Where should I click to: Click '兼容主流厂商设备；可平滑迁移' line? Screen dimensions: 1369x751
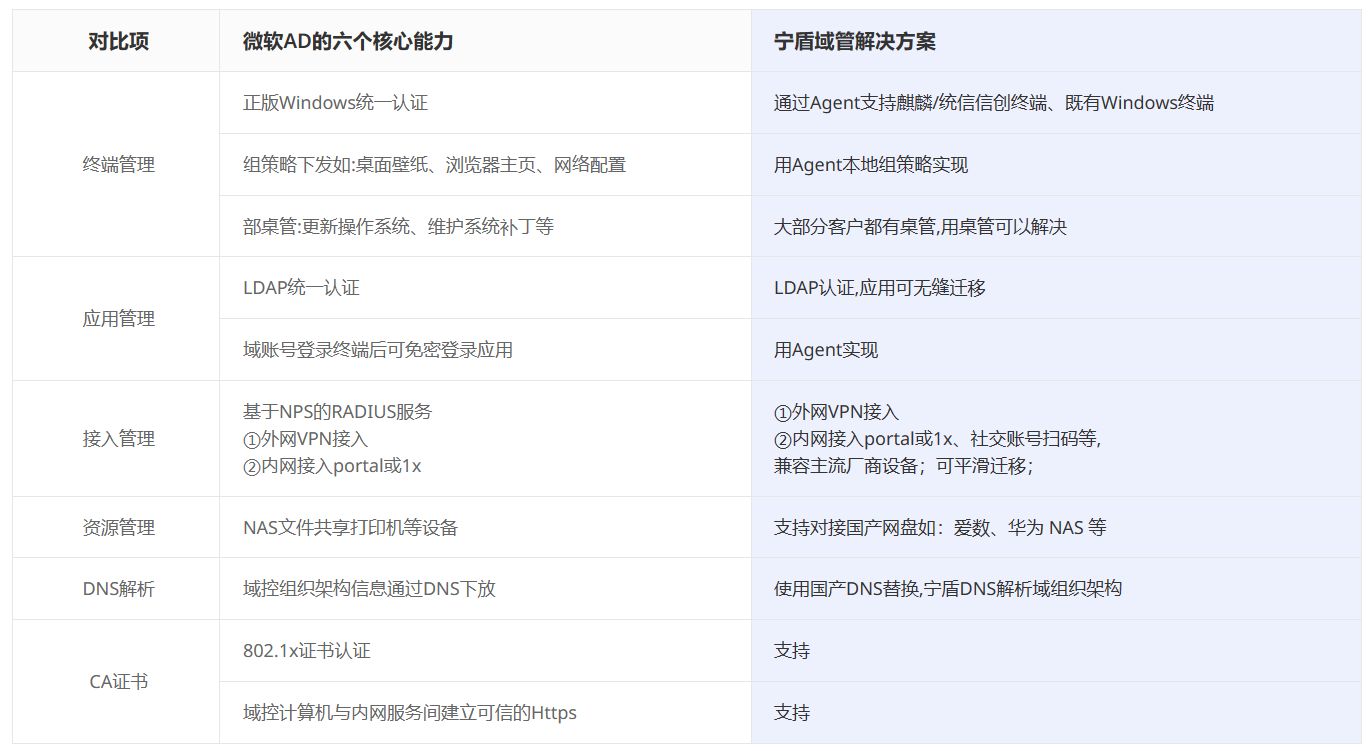tap(904, 466)
